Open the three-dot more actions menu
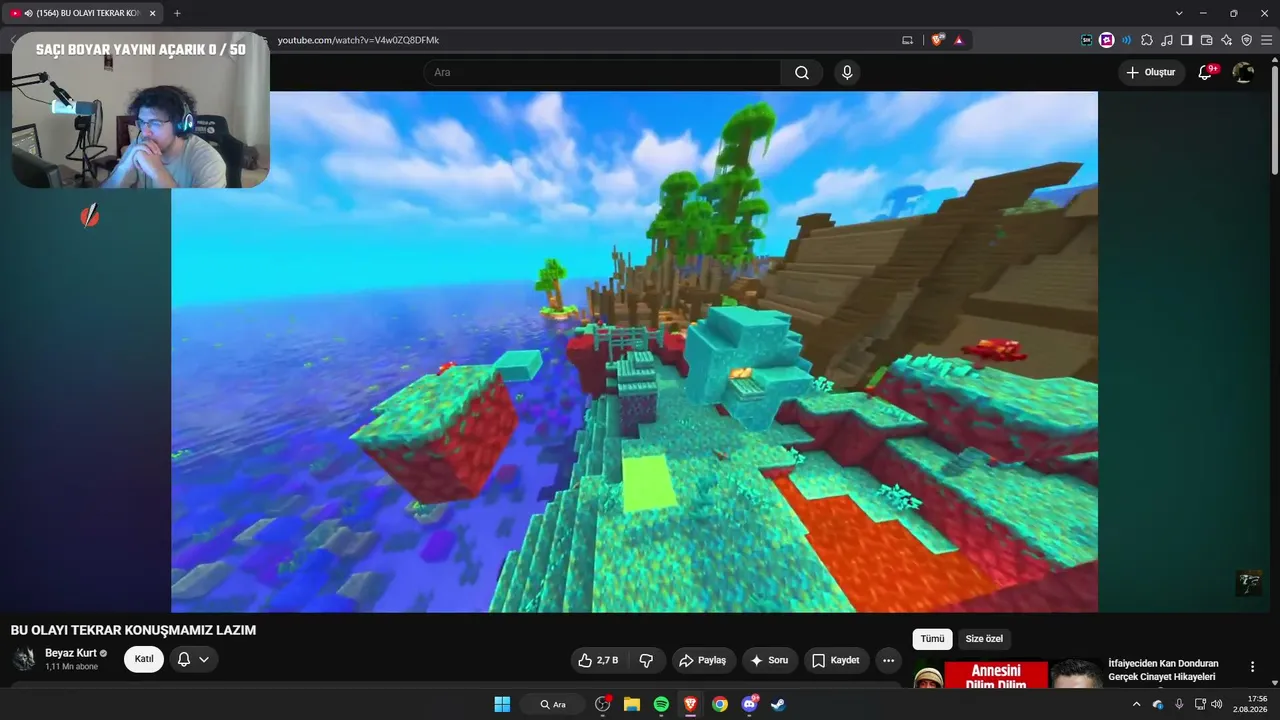Image resolution: width=1280 pixels, height=720 pixels. [x=889, y=660]
